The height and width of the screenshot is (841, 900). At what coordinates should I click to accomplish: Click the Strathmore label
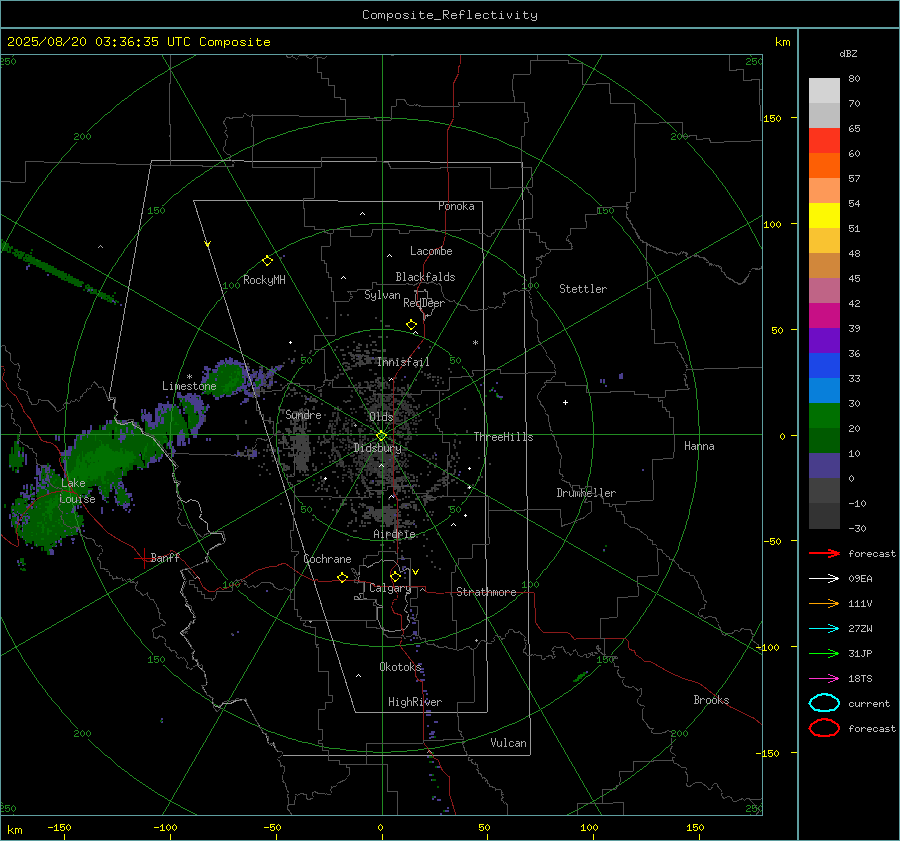[x=486, y=592]
